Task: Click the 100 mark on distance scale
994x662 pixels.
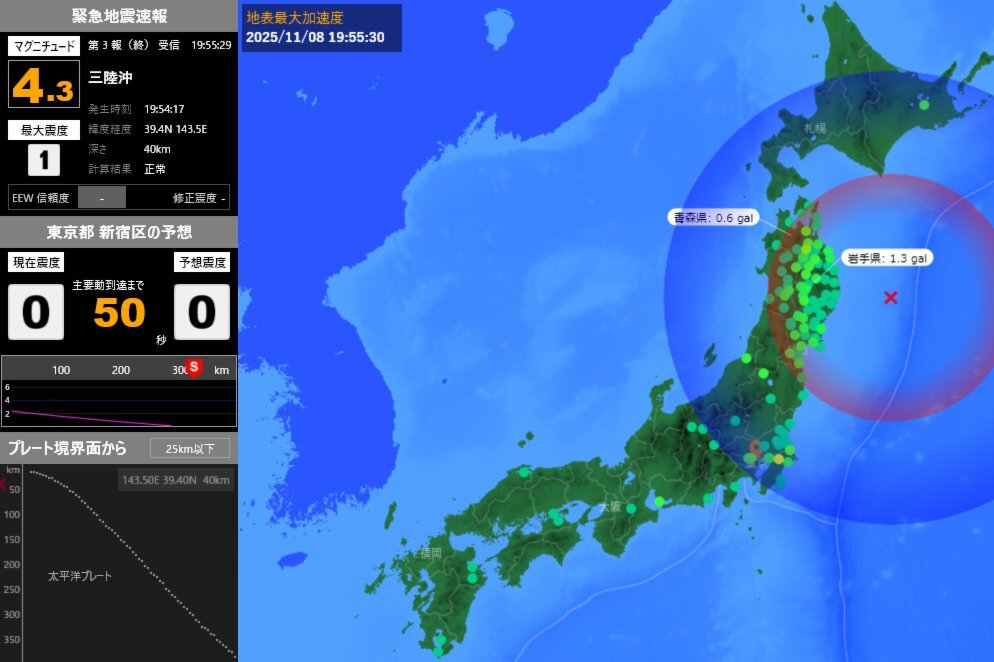Action: pyautogui.click(x=61, y=370)
